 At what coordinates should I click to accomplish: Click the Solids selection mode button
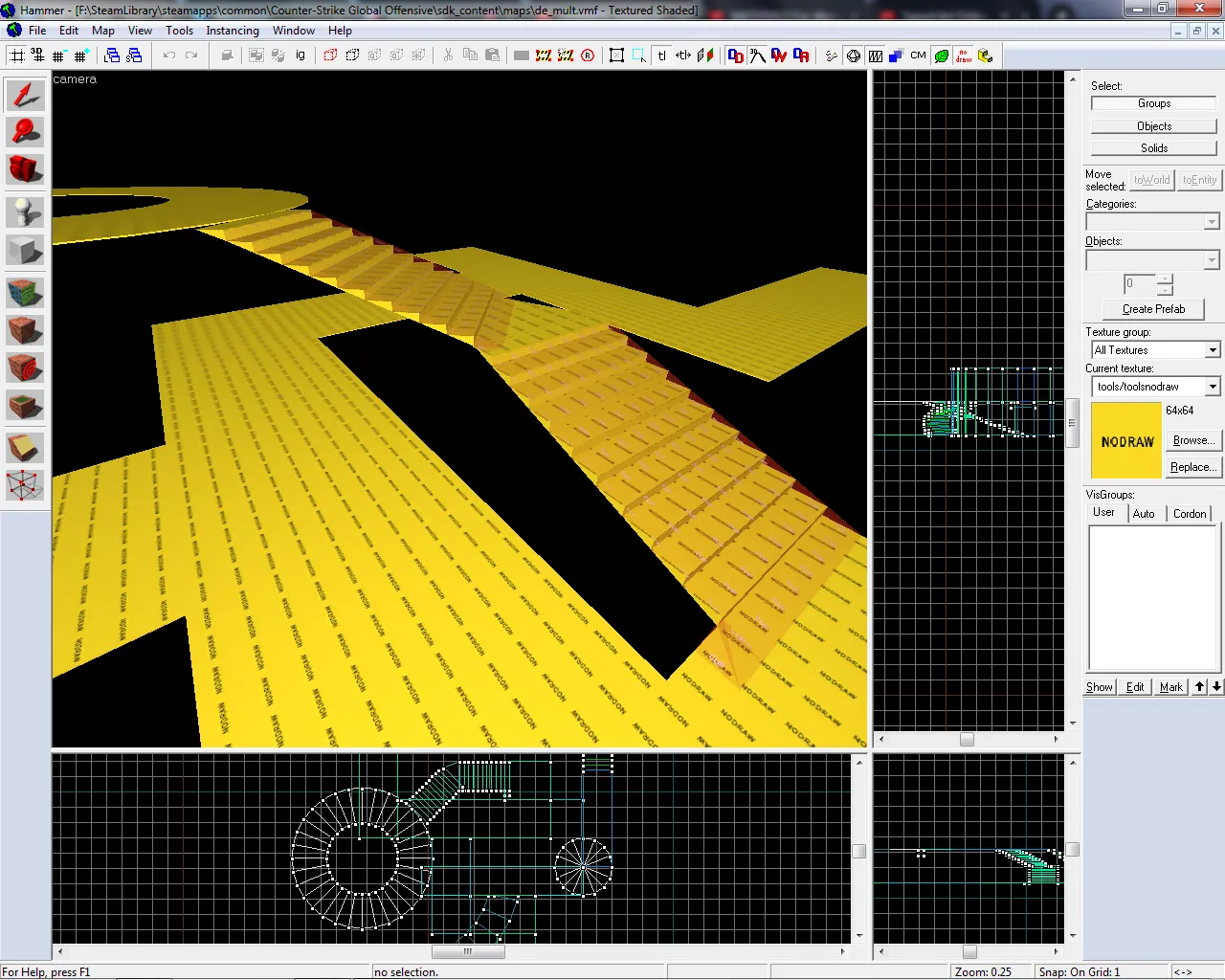coord(1154,148)
